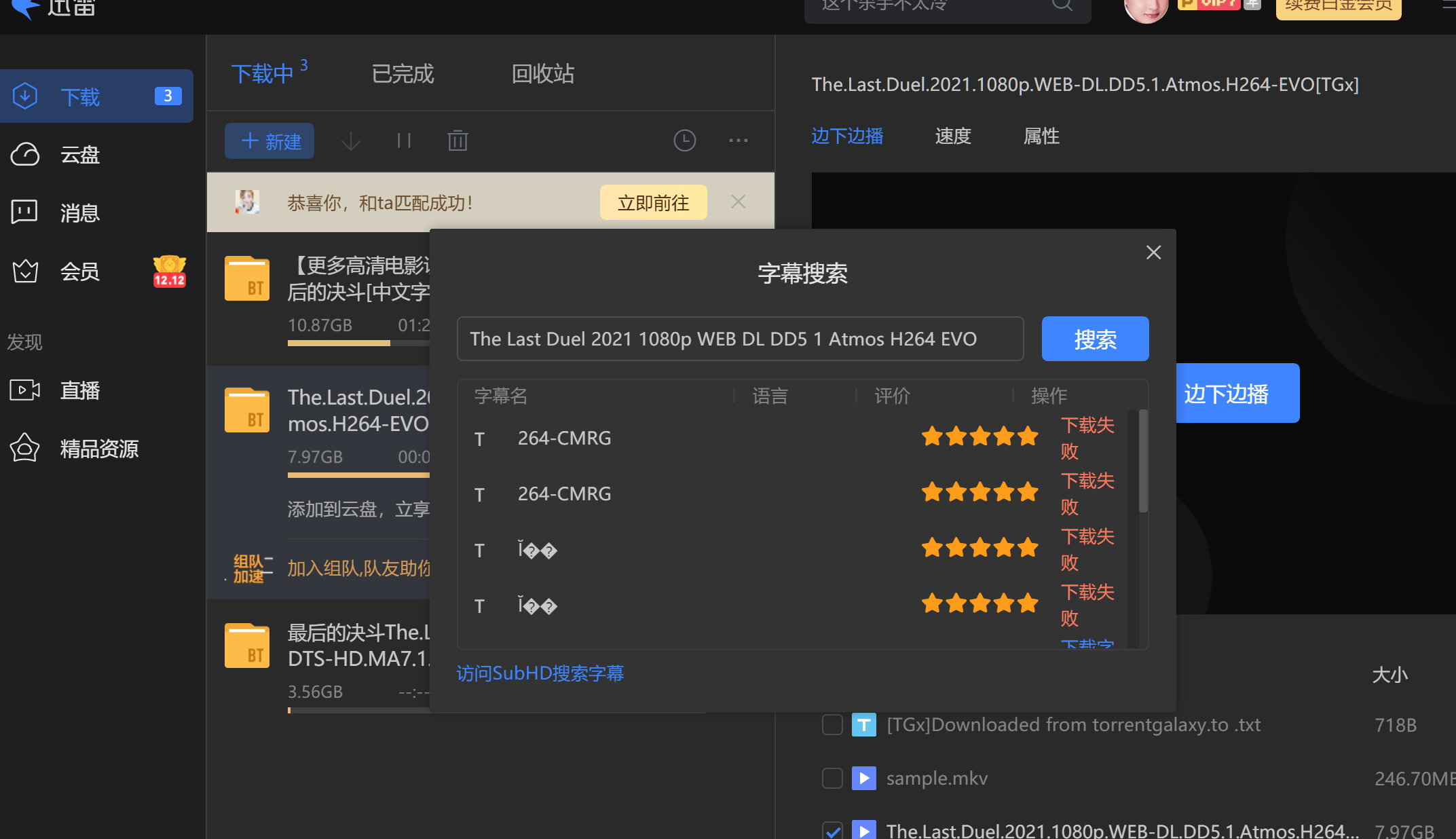Open the 访问SubHD搜索字幕 link
This screenshot has height=839, width=1456.
click(x=540, y=673)
